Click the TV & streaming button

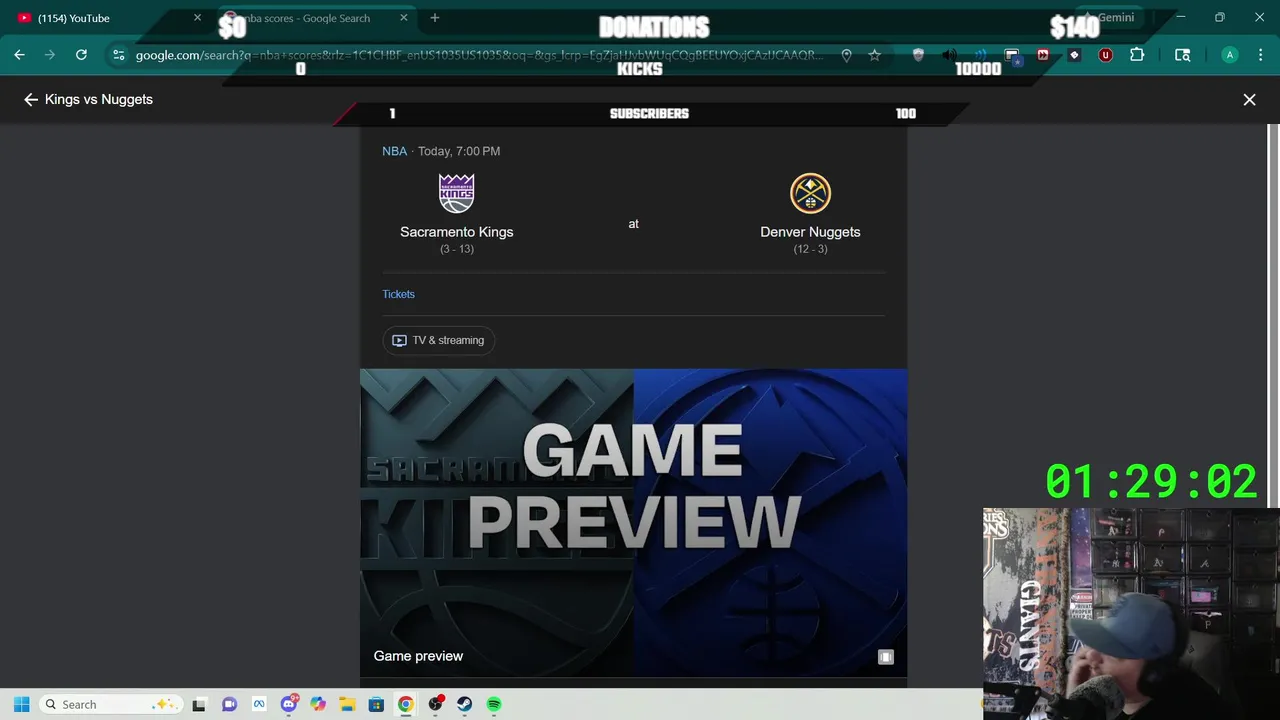438,340
